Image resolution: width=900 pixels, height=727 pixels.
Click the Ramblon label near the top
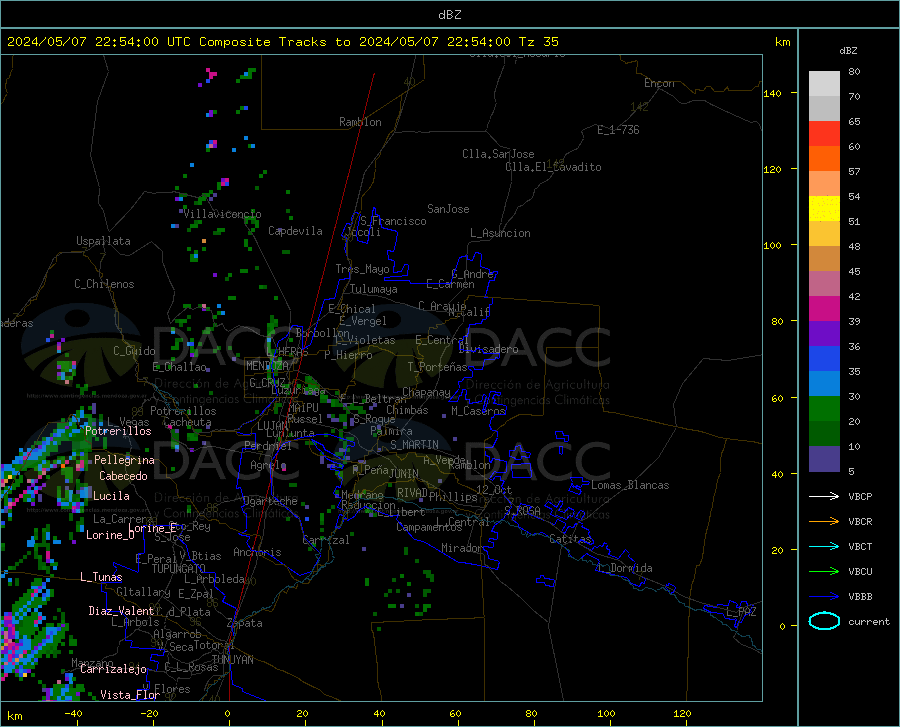[360, 122]
